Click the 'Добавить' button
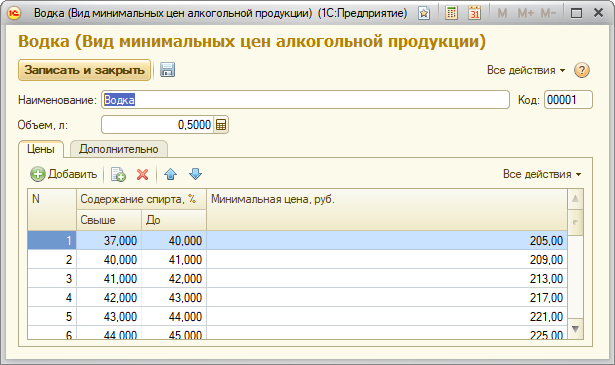The width and height of the screenshot is (615, 365). coord(64,174)
